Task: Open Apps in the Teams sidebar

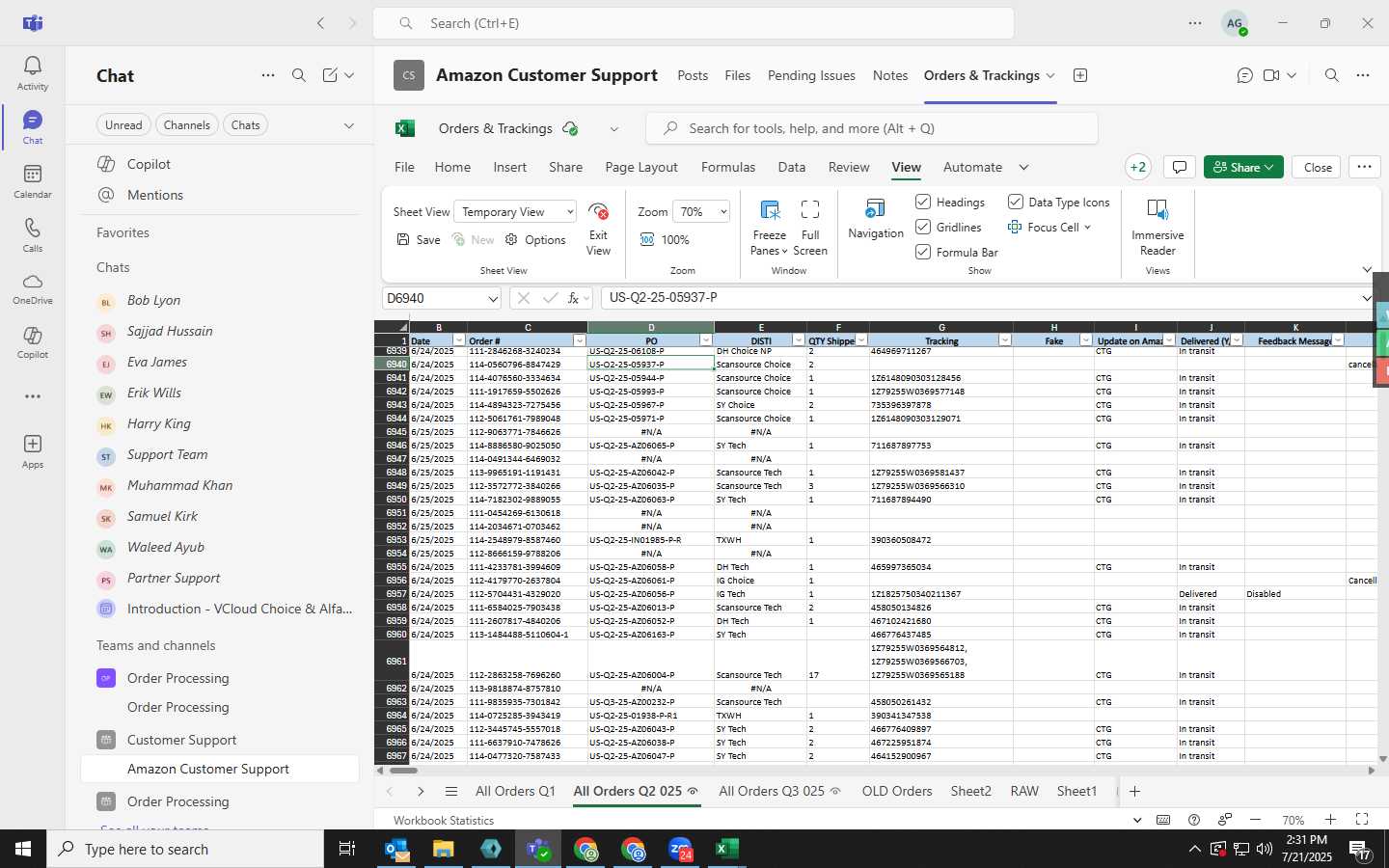Action: 32,451
